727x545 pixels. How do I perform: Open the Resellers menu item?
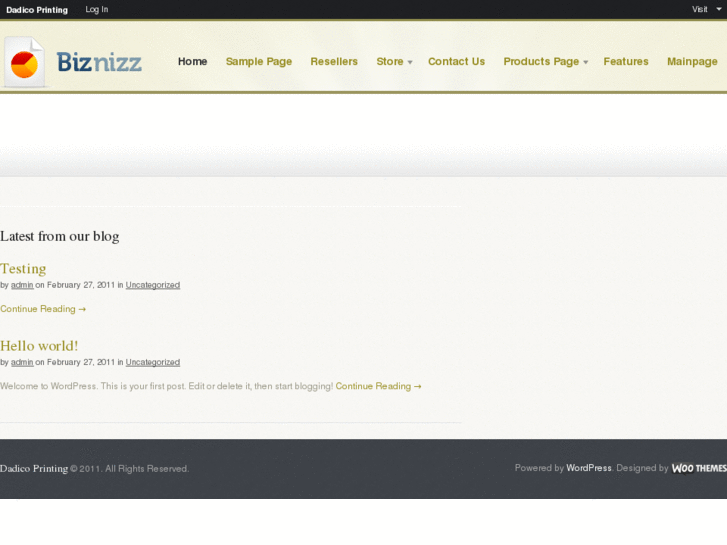[x=334, y=61]
